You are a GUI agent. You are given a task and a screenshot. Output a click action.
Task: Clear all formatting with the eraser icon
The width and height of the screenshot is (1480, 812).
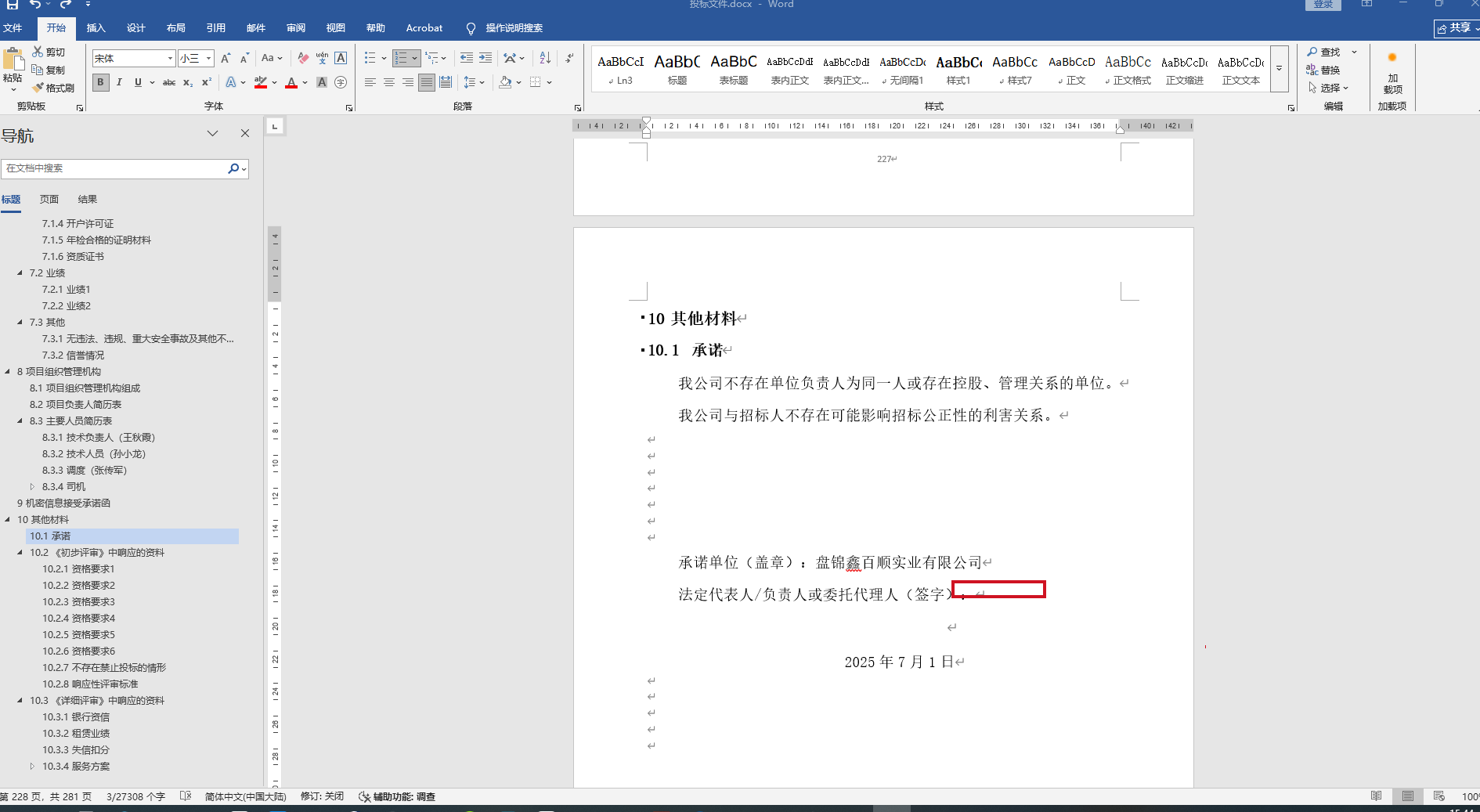[x=304, y=58]
